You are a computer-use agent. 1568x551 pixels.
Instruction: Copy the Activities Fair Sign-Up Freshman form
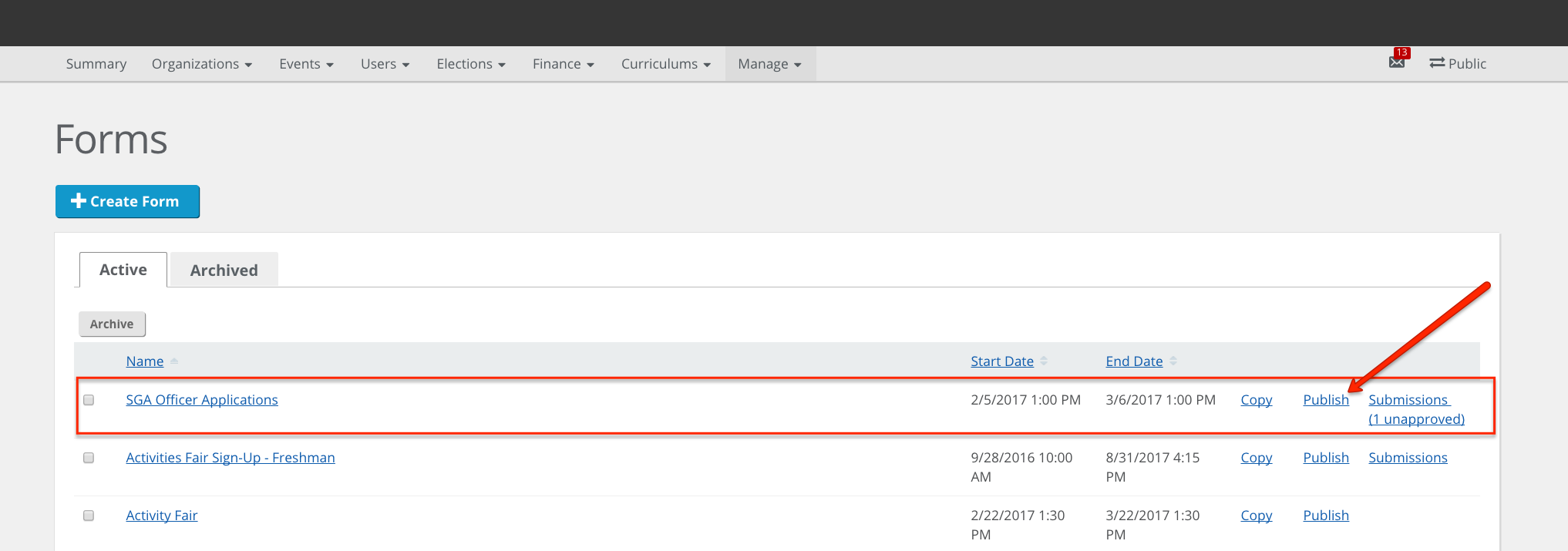(1257, 458)
